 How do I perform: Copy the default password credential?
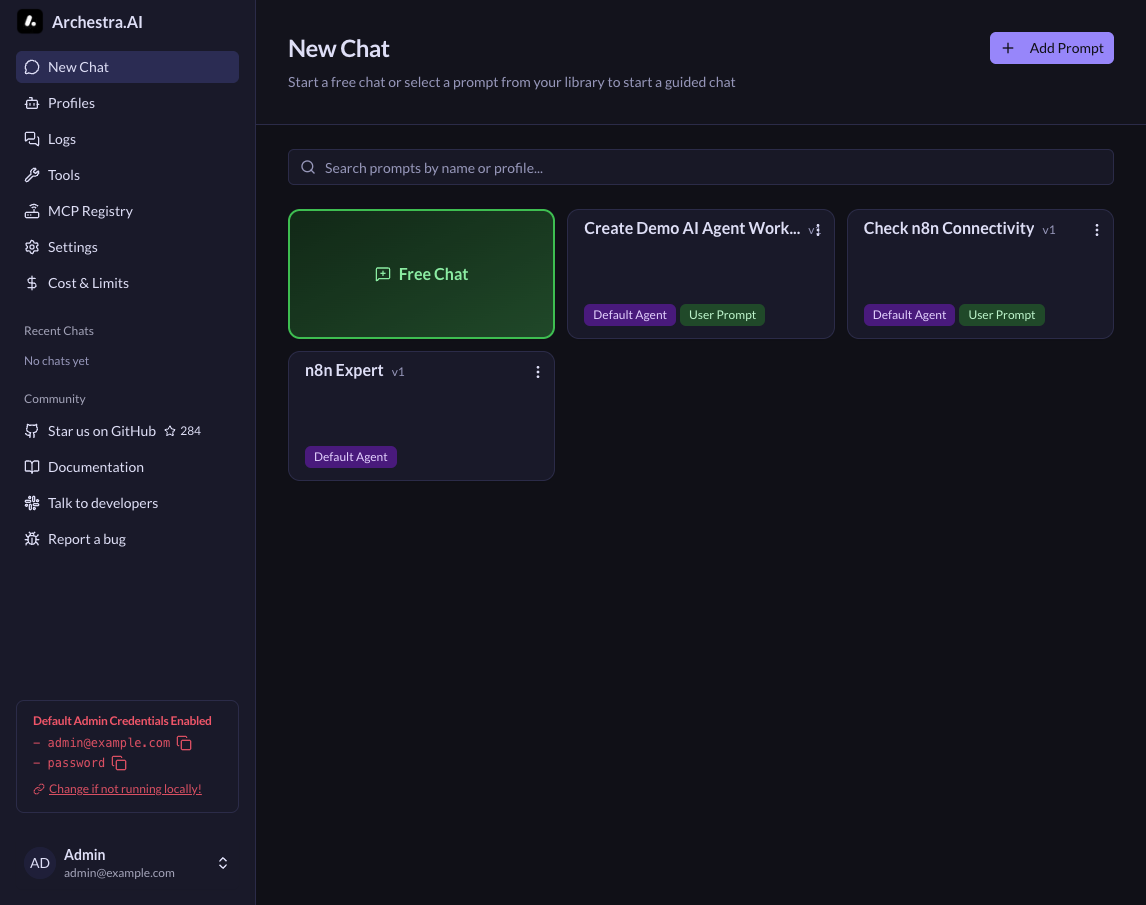tap(119, 763)
